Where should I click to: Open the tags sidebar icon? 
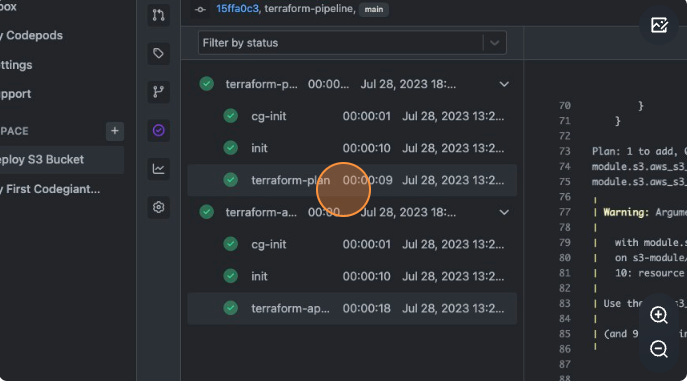pyautogui.click(x=159, y=53)
